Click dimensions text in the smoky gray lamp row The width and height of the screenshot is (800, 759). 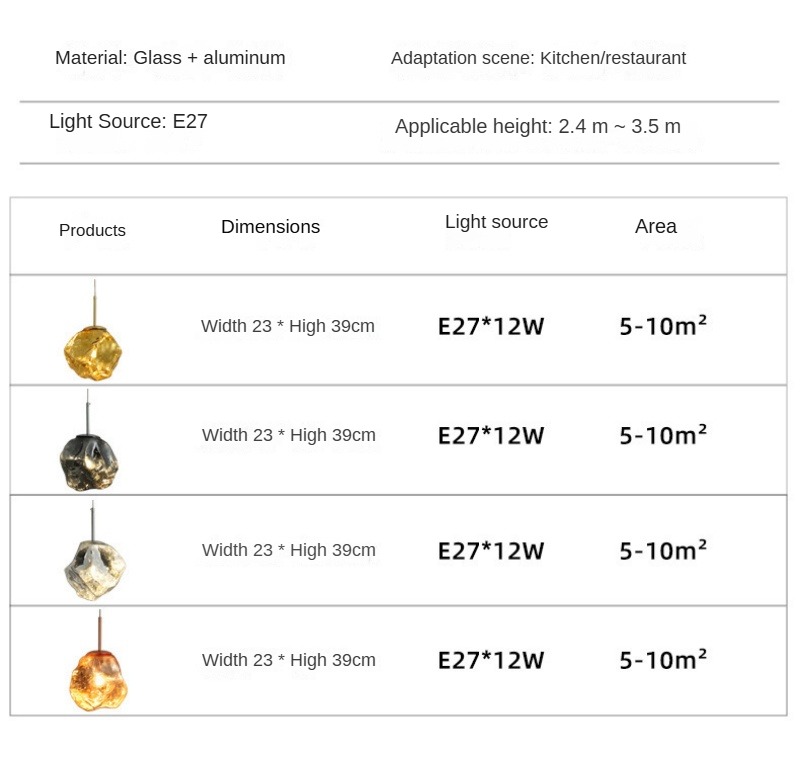[289, 435]
